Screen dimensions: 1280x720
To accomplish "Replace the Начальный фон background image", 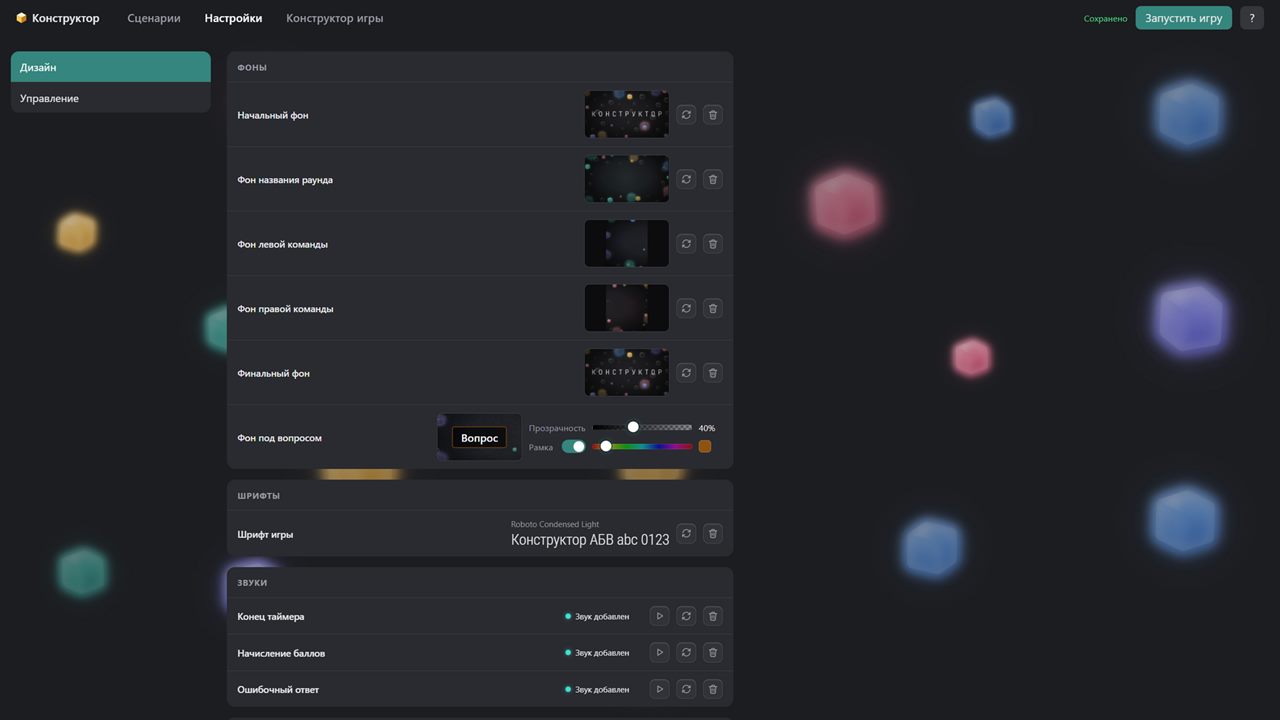I will (686, 115).
